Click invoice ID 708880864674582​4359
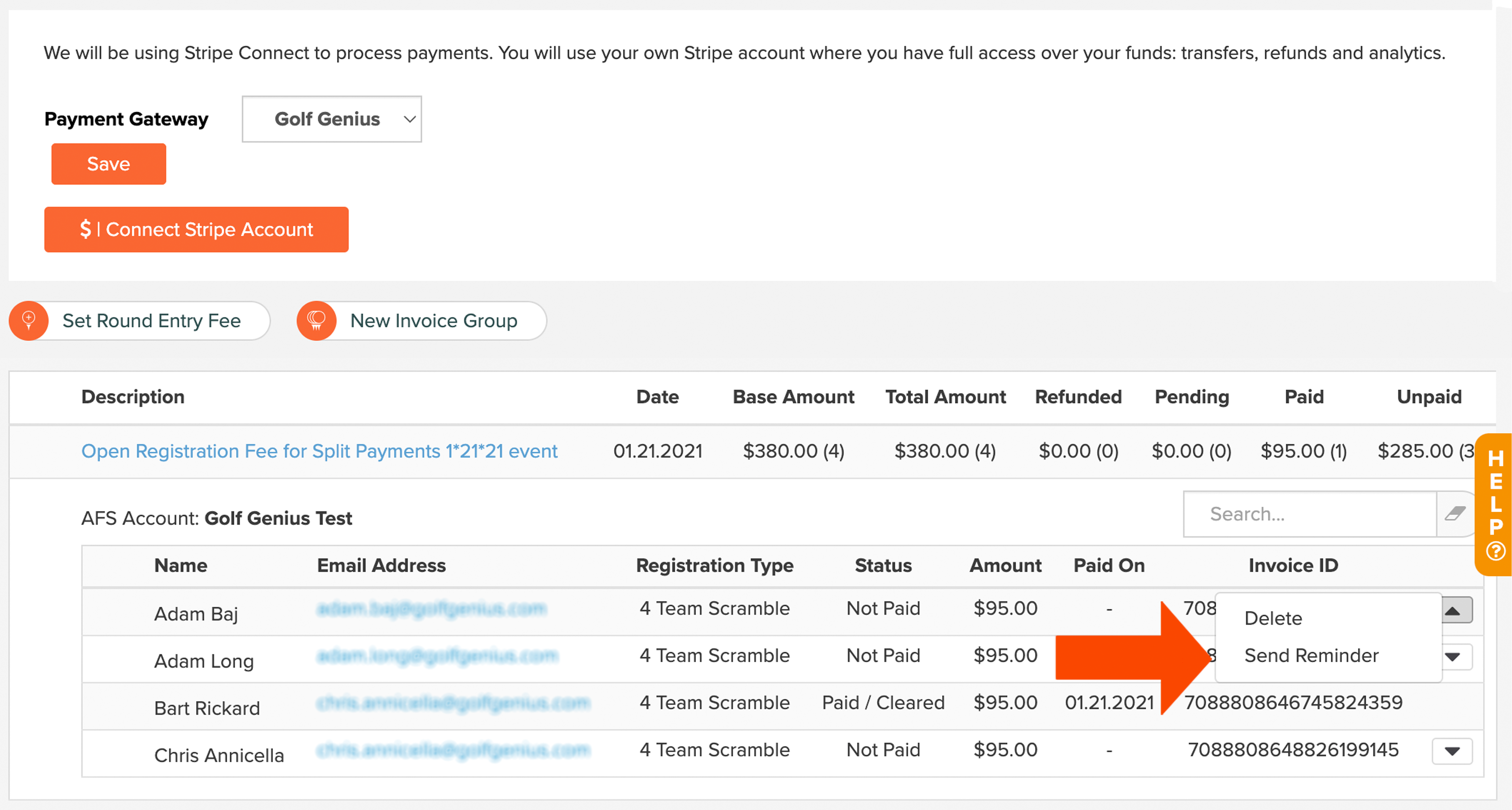The height and width of the screenshot is (810, 1512). pyautogui.click(x=1293, y=703)
